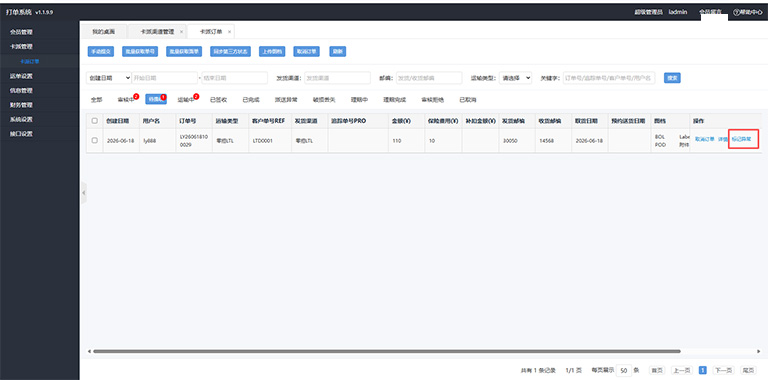Viewport: 770px width, 380px height.
Task: Open the POD document link
Action: coord(660,145)
